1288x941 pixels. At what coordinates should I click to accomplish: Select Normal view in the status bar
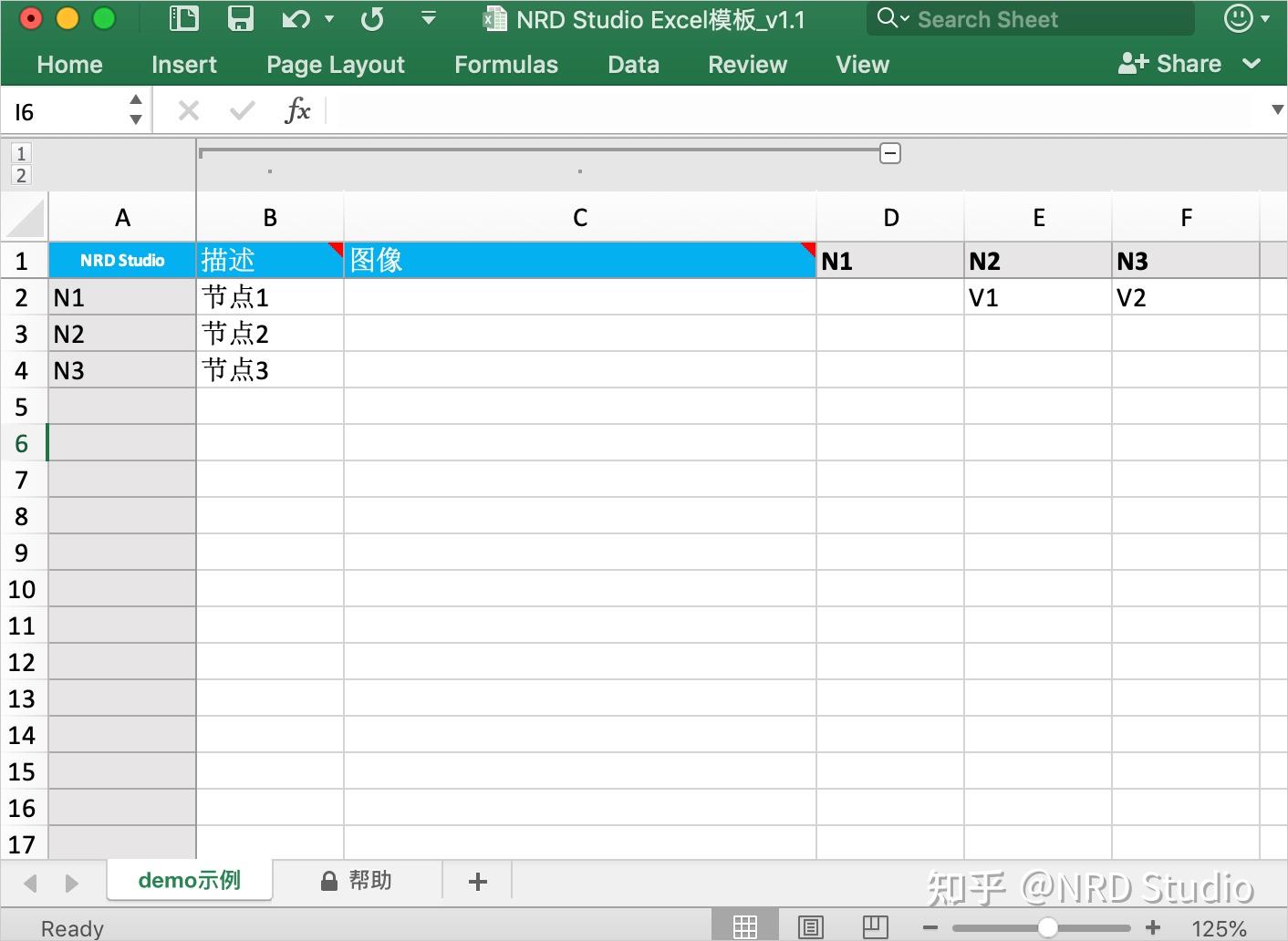(745, 925)
